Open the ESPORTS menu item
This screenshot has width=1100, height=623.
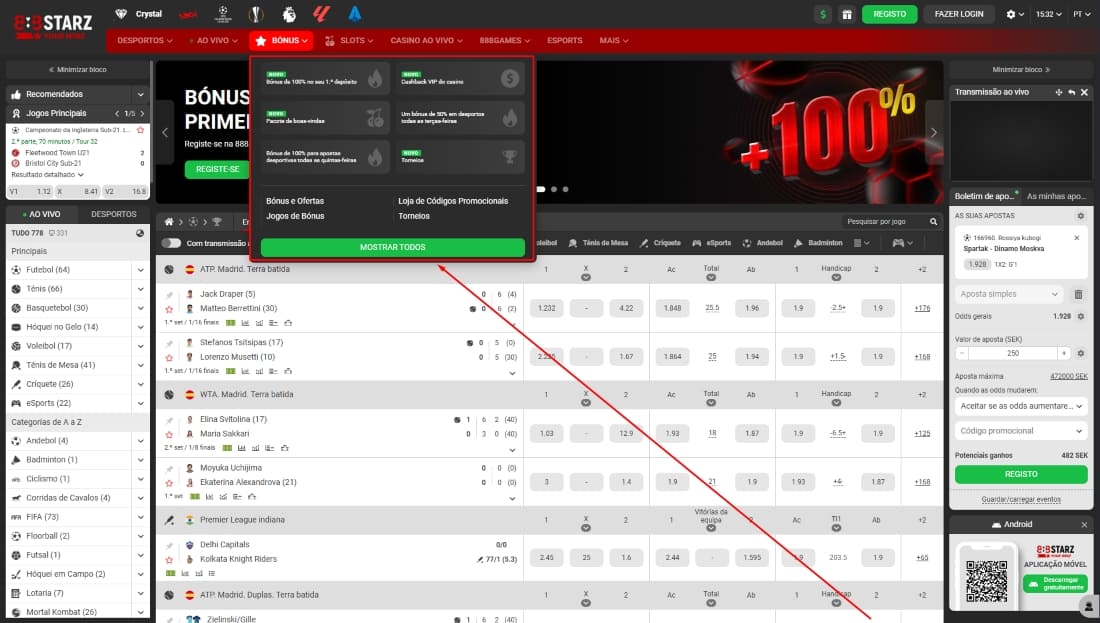coord(565,41)
